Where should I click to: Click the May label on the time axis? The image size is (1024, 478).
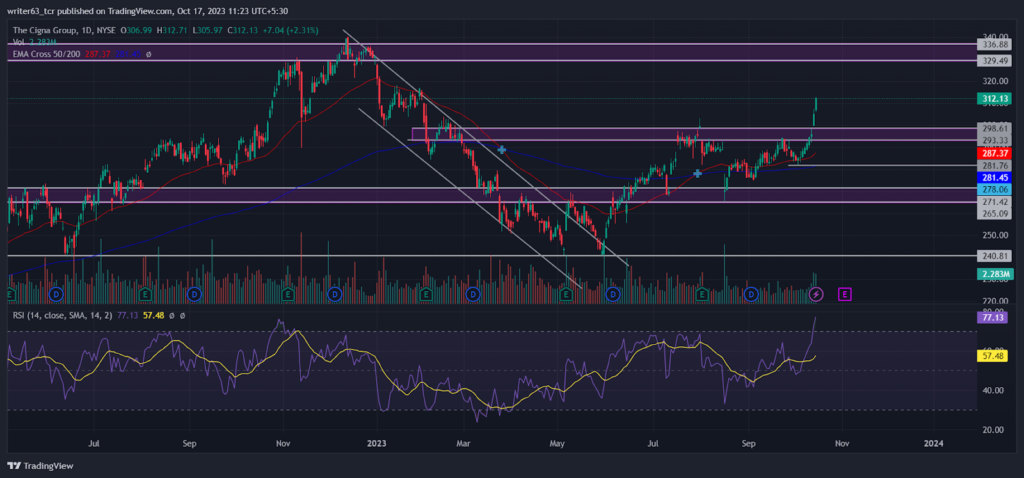tap(557, 443)
